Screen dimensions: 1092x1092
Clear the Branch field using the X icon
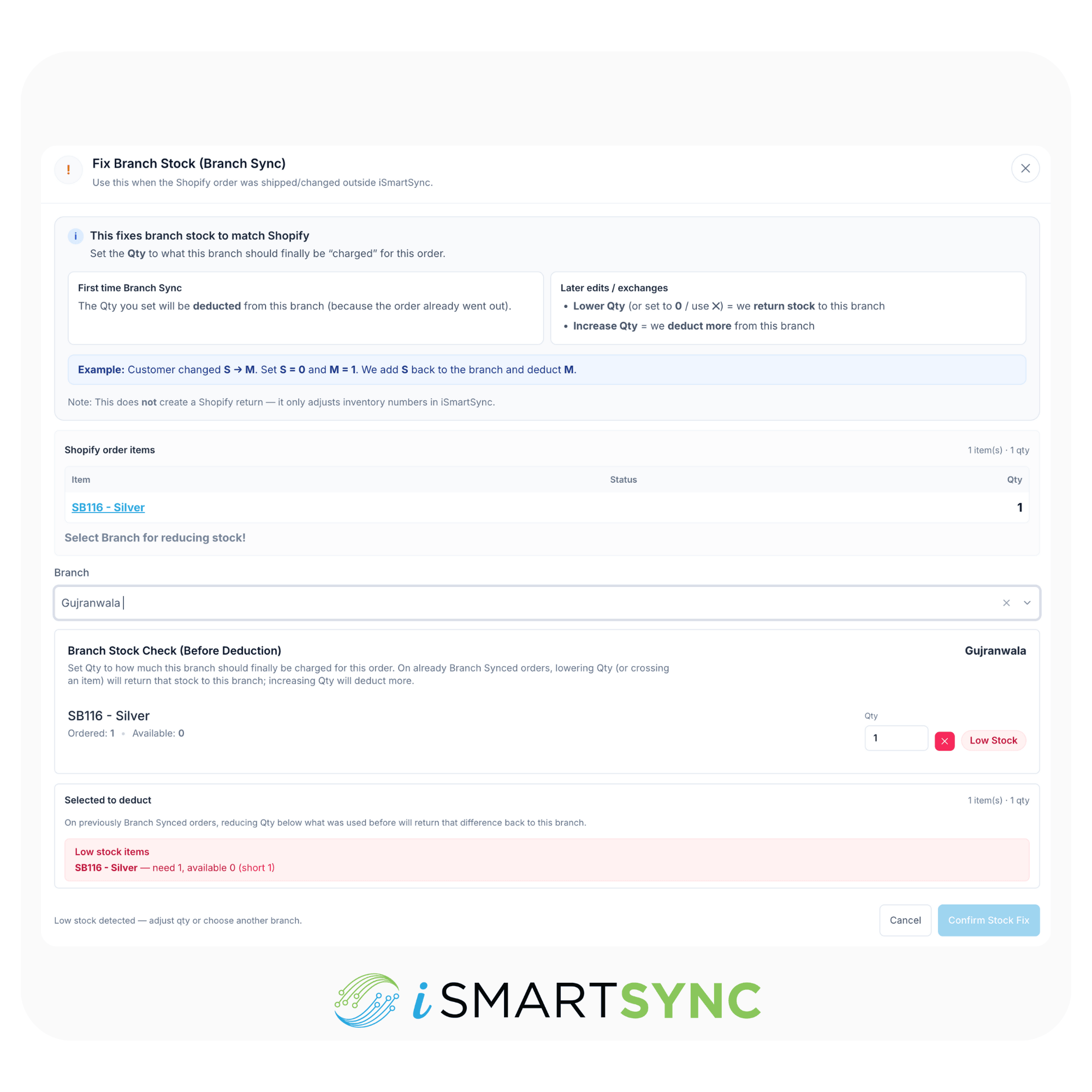tap(1007, 603)
